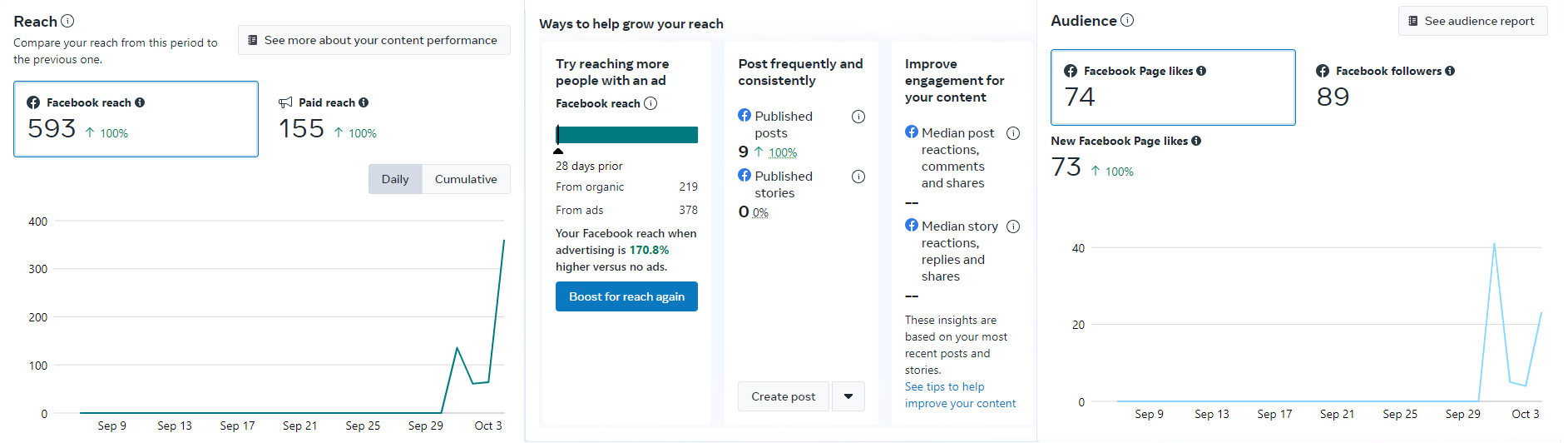Open See tips to help improve content link
This screenshot has width=1568, height=443.
tap(960, 396)
